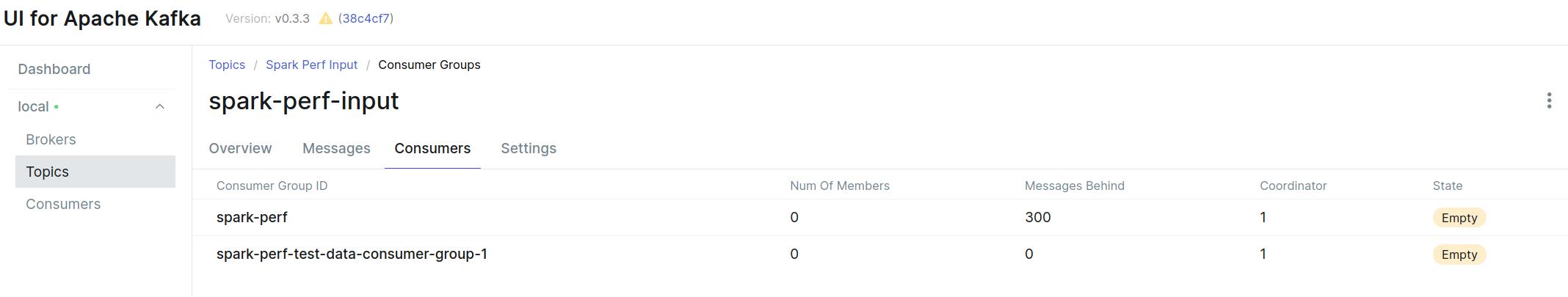Open Dashboard in the sidebar
1568x297 pixels.
point(54,69)
